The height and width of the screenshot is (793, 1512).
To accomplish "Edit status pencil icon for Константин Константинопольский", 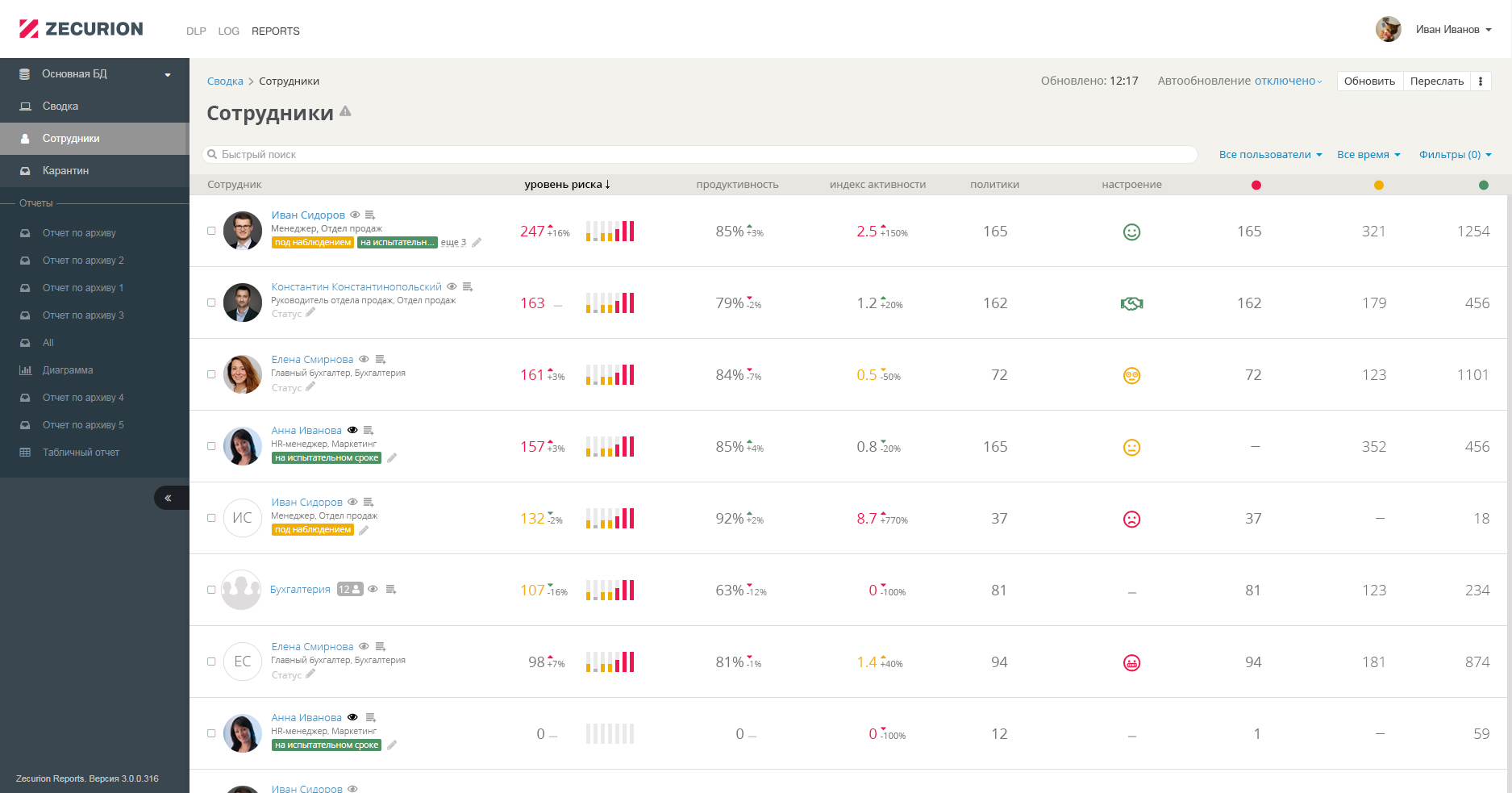I will (x=310, y=313).
